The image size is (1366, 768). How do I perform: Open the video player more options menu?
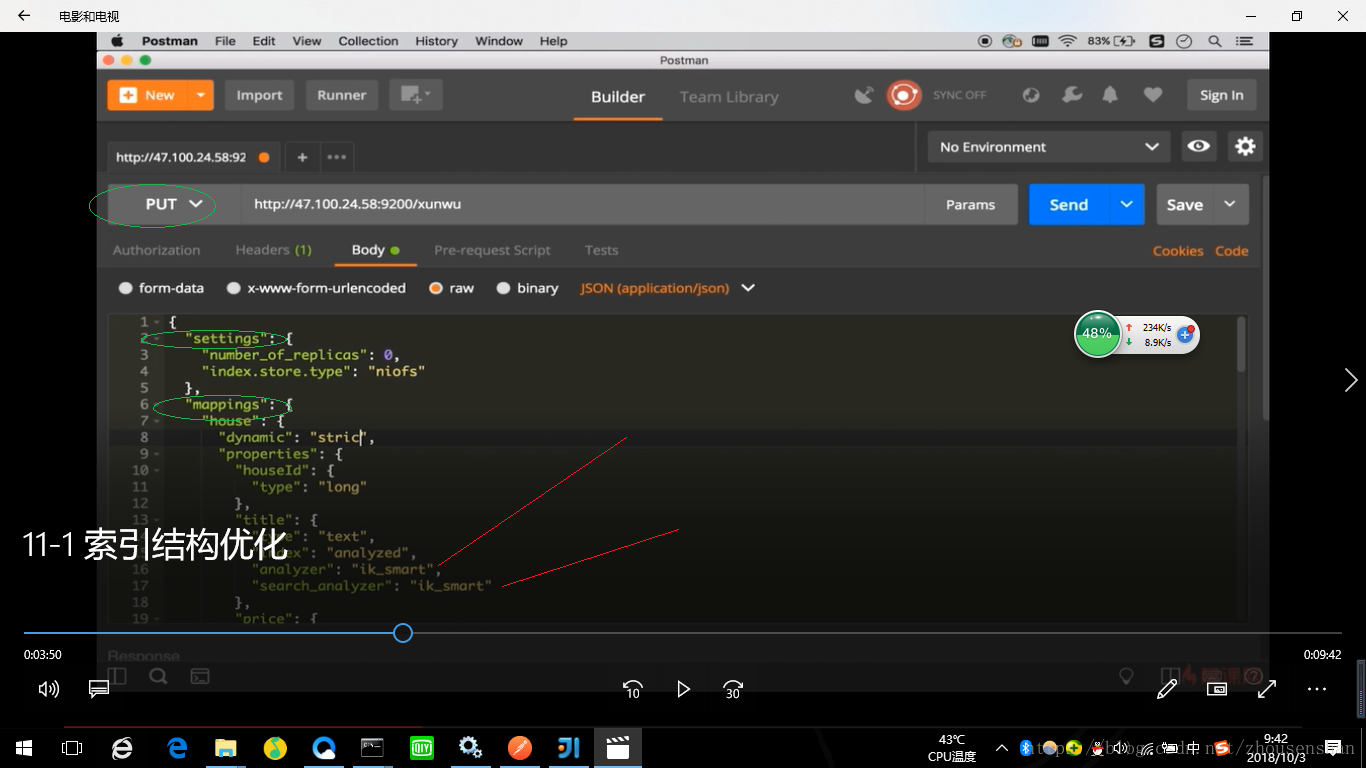pos(1317,689)
